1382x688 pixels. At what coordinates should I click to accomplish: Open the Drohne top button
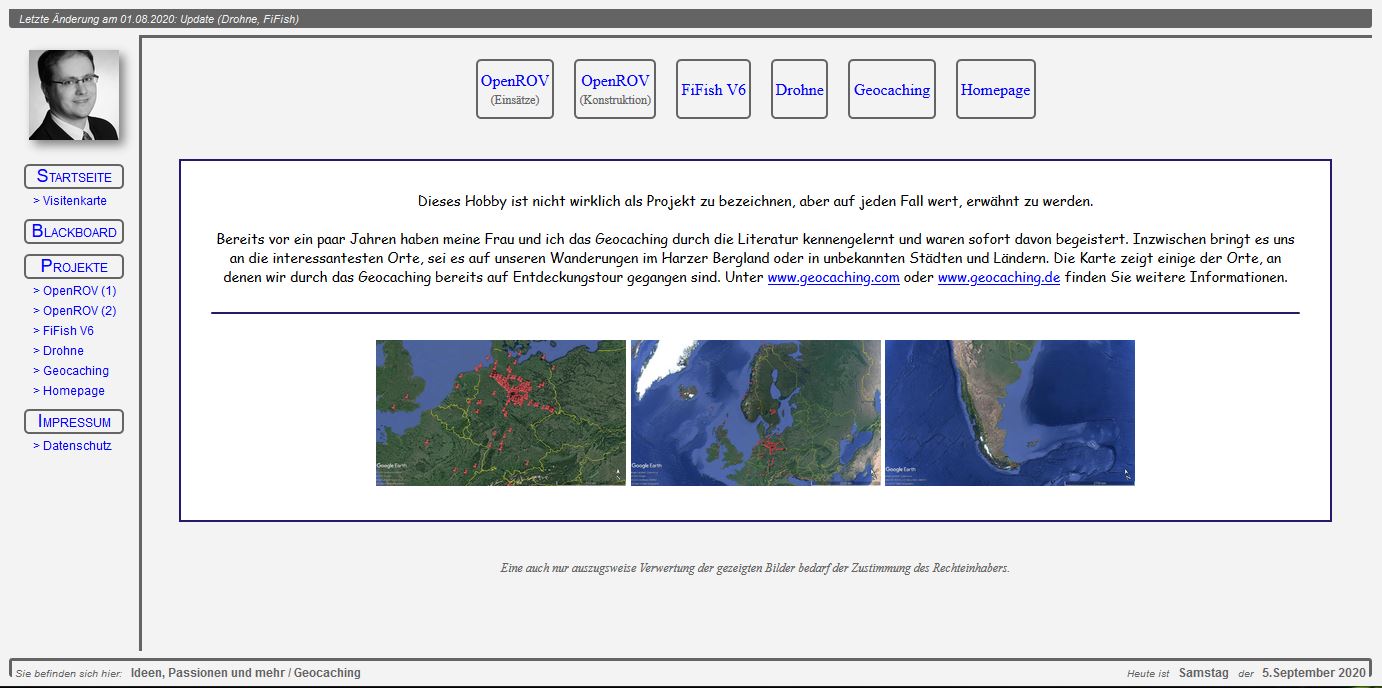tap(800, 89)
